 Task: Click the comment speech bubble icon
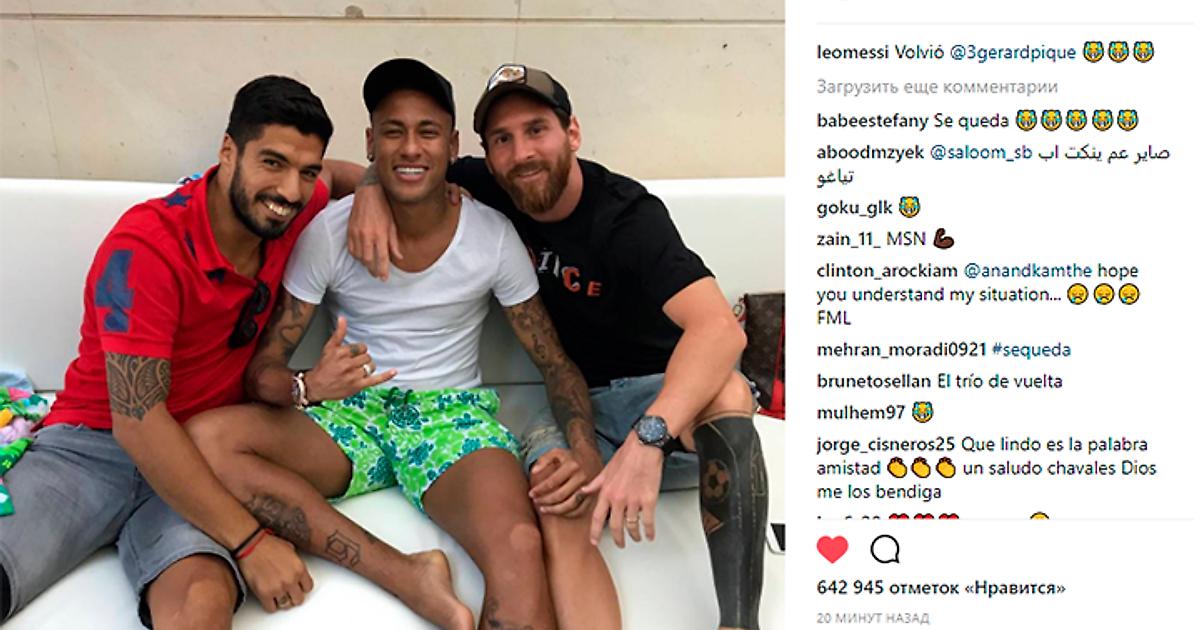885,549
